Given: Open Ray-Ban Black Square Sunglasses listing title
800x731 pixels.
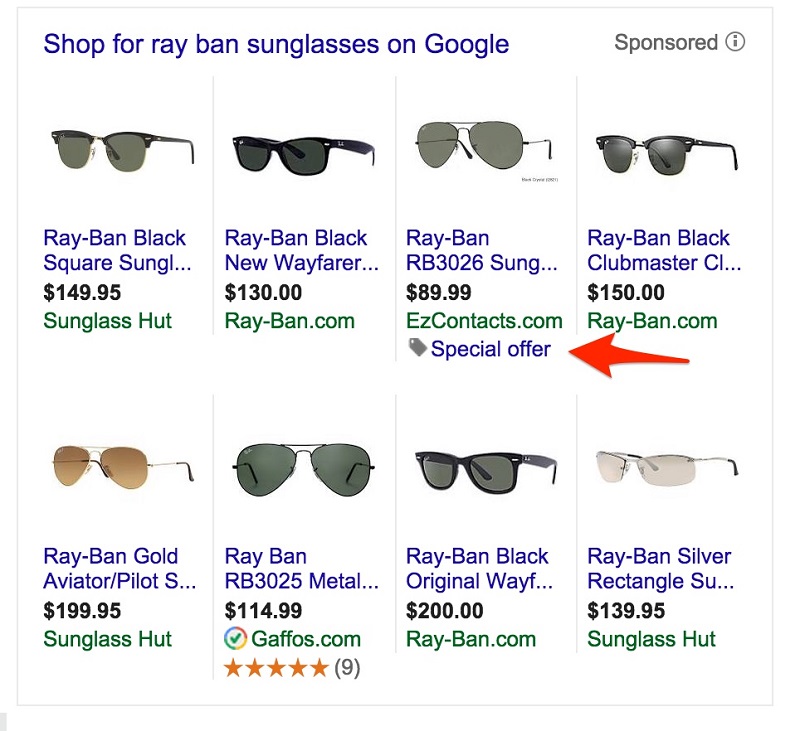Looking at the screenshot, I should 117,251.
